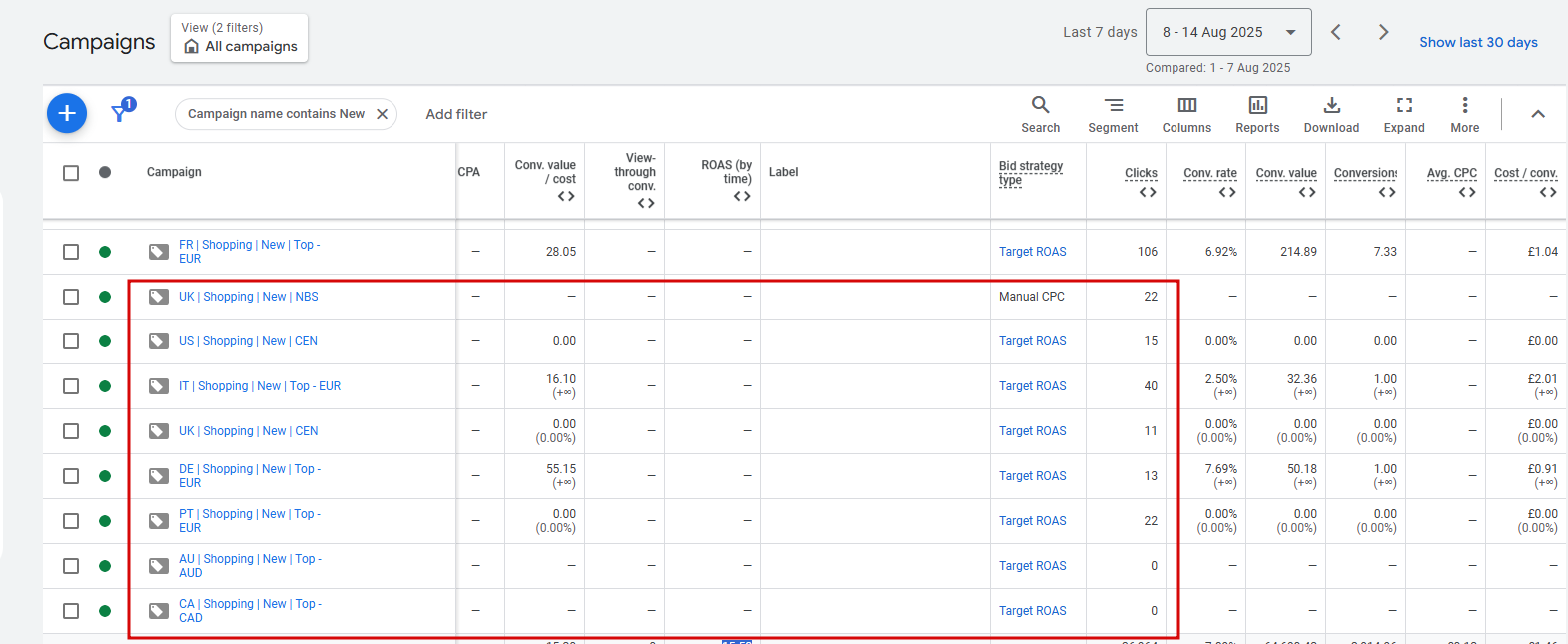1568x644 pixels.
Task: Open the Segment tool
Action: tap(1113, 114)
